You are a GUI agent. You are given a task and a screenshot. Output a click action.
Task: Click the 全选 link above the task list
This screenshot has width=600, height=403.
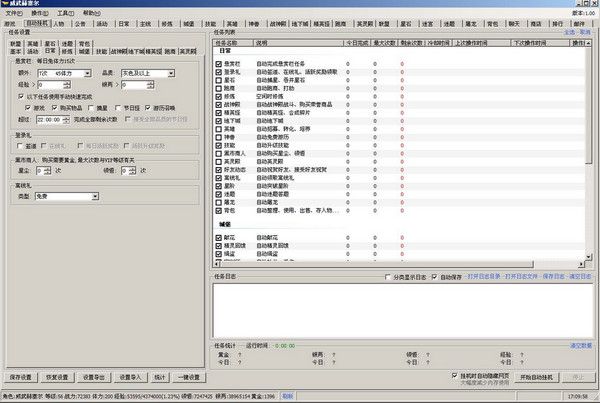point(569,33)
